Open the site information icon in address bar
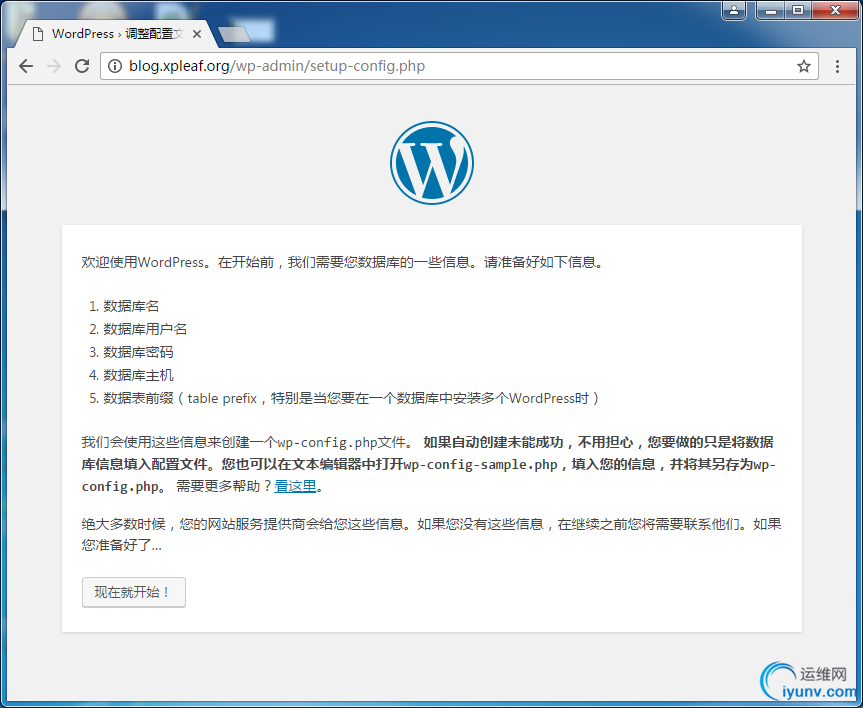863x708 pixels. pos(114,67)
